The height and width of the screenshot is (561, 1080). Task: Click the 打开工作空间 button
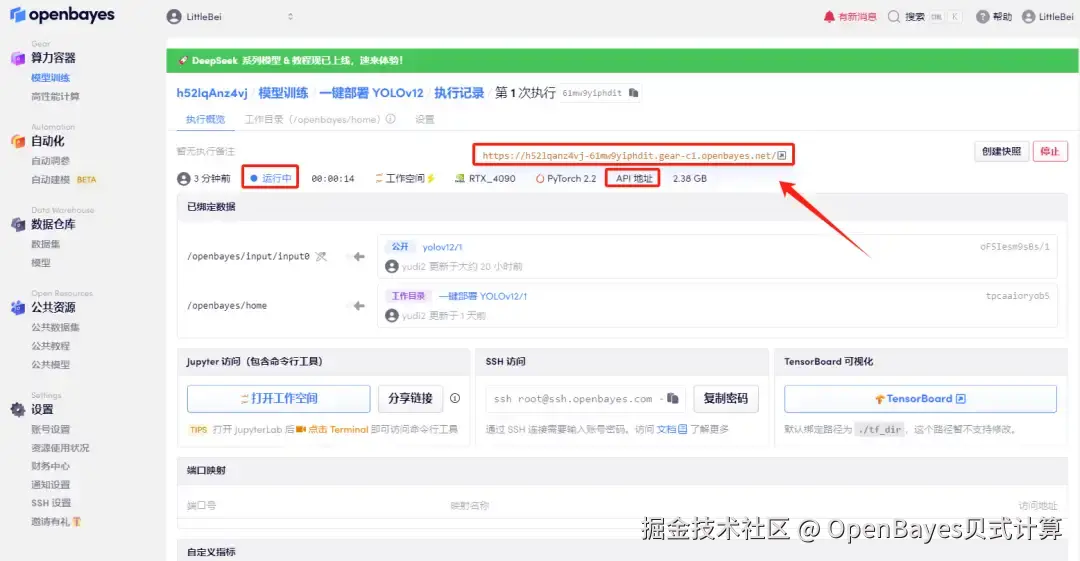click(278, 398)
